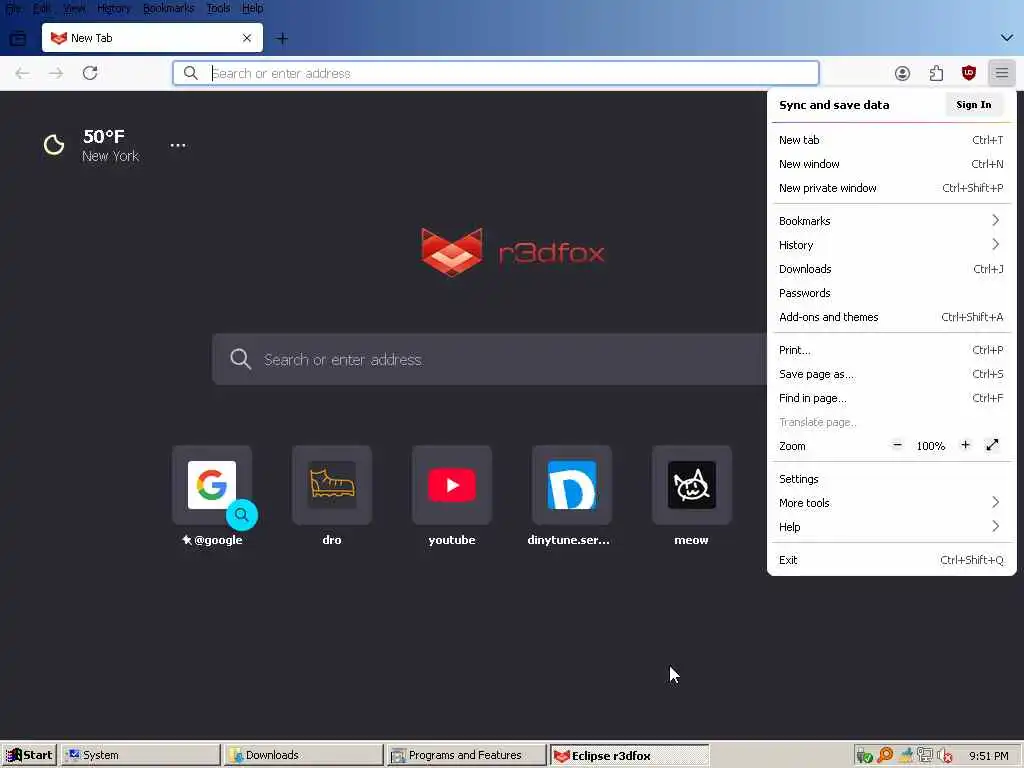Open the list all tabs chevron
1024x768 pixels.
click(x=1006, y=38)
